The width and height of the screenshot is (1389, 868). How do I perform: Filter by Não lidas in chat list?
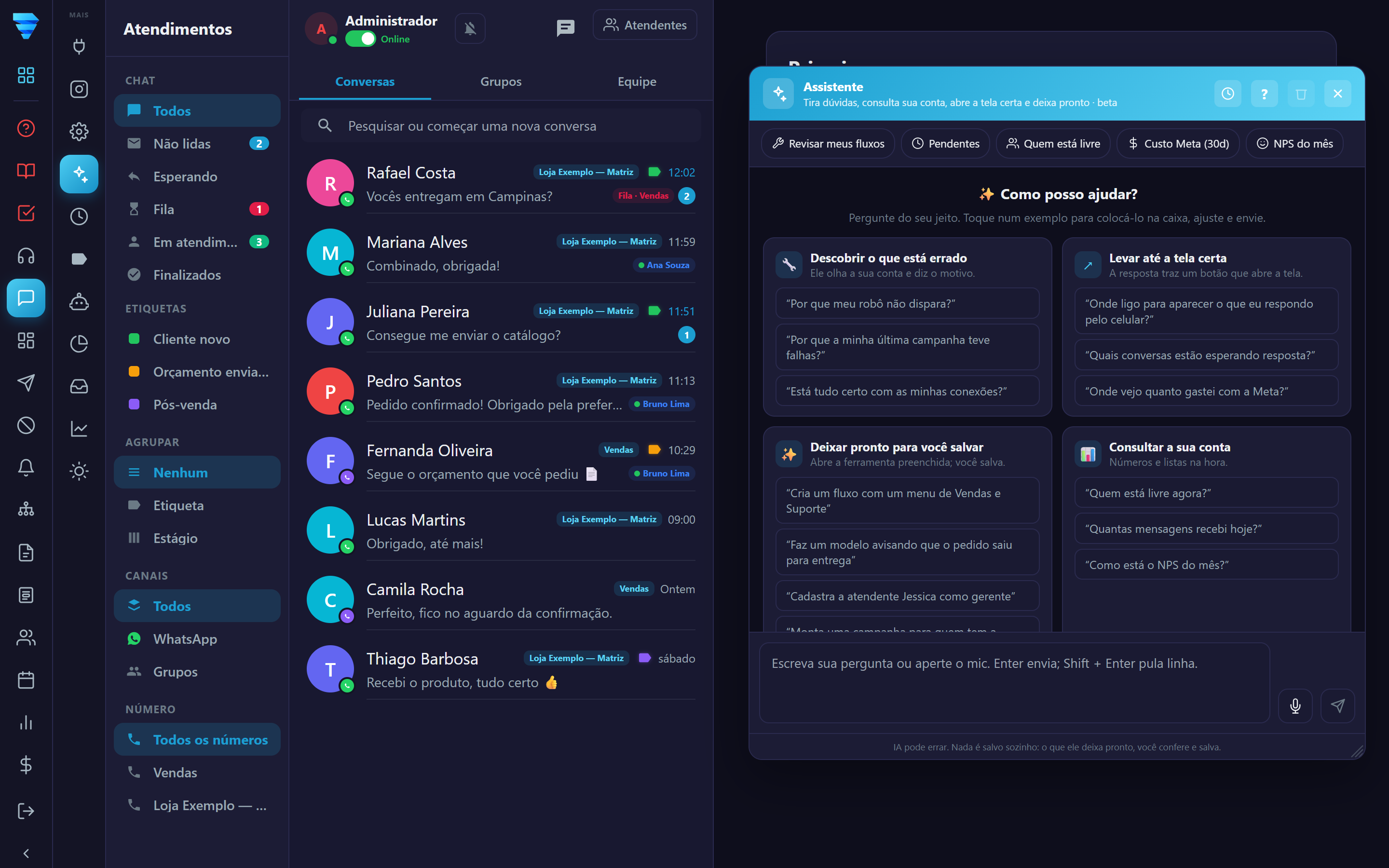(x=197, y=144)
